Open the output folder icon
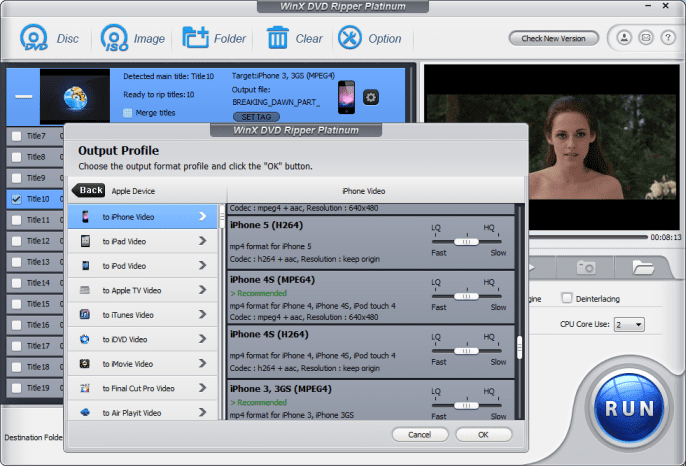The width and height of the screenshot is (686, 466). click(x=643, y=267)
